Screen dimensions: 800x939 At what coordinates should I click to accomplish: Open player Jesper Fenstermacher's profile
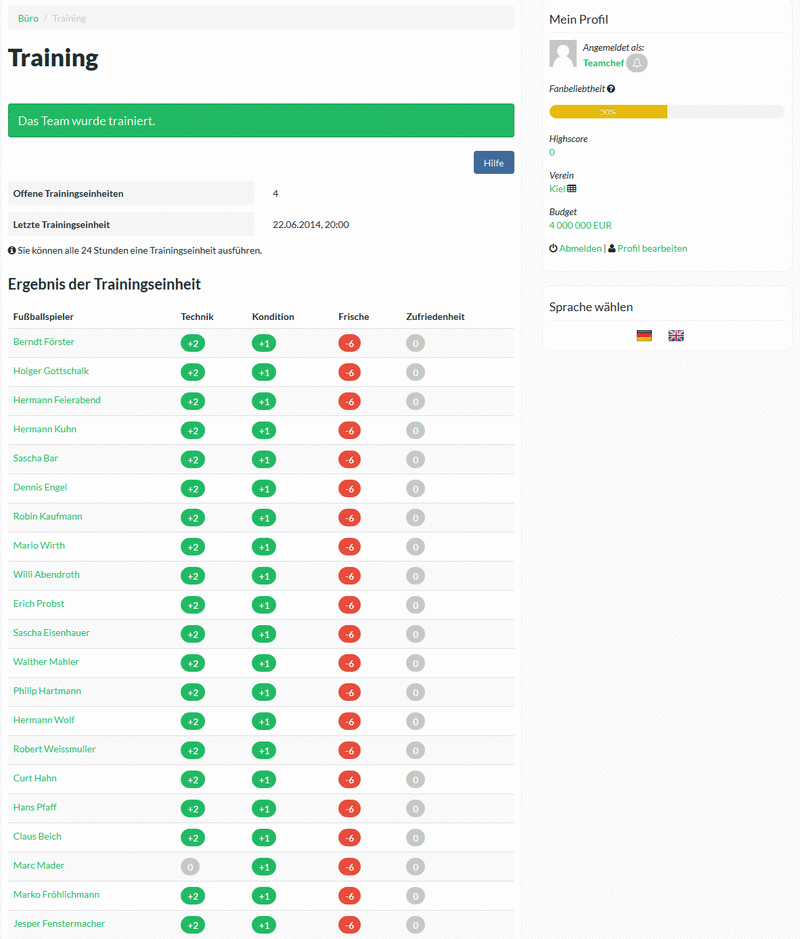(59, 924)
